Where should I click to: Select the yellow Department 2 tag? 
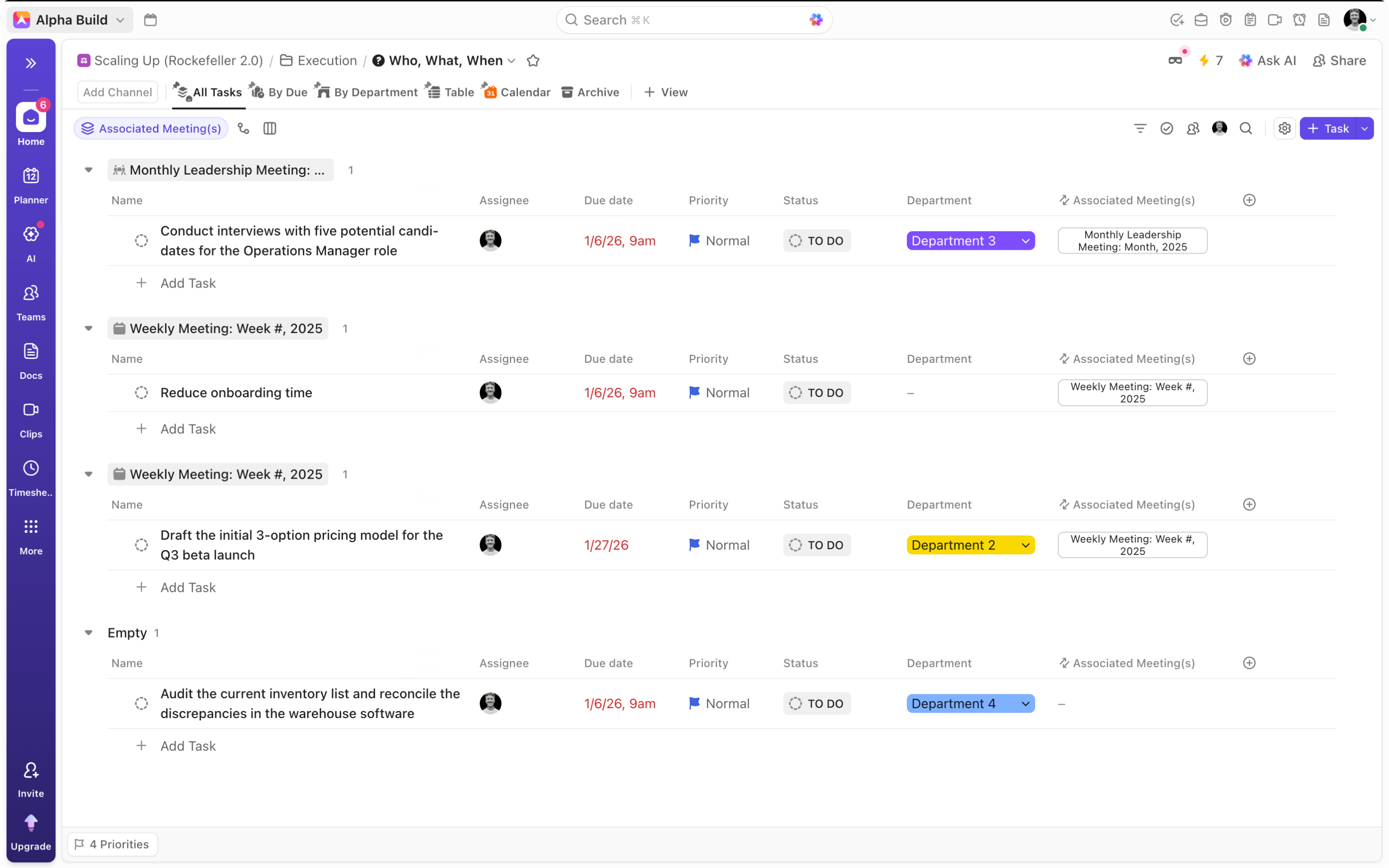[970, 544]
